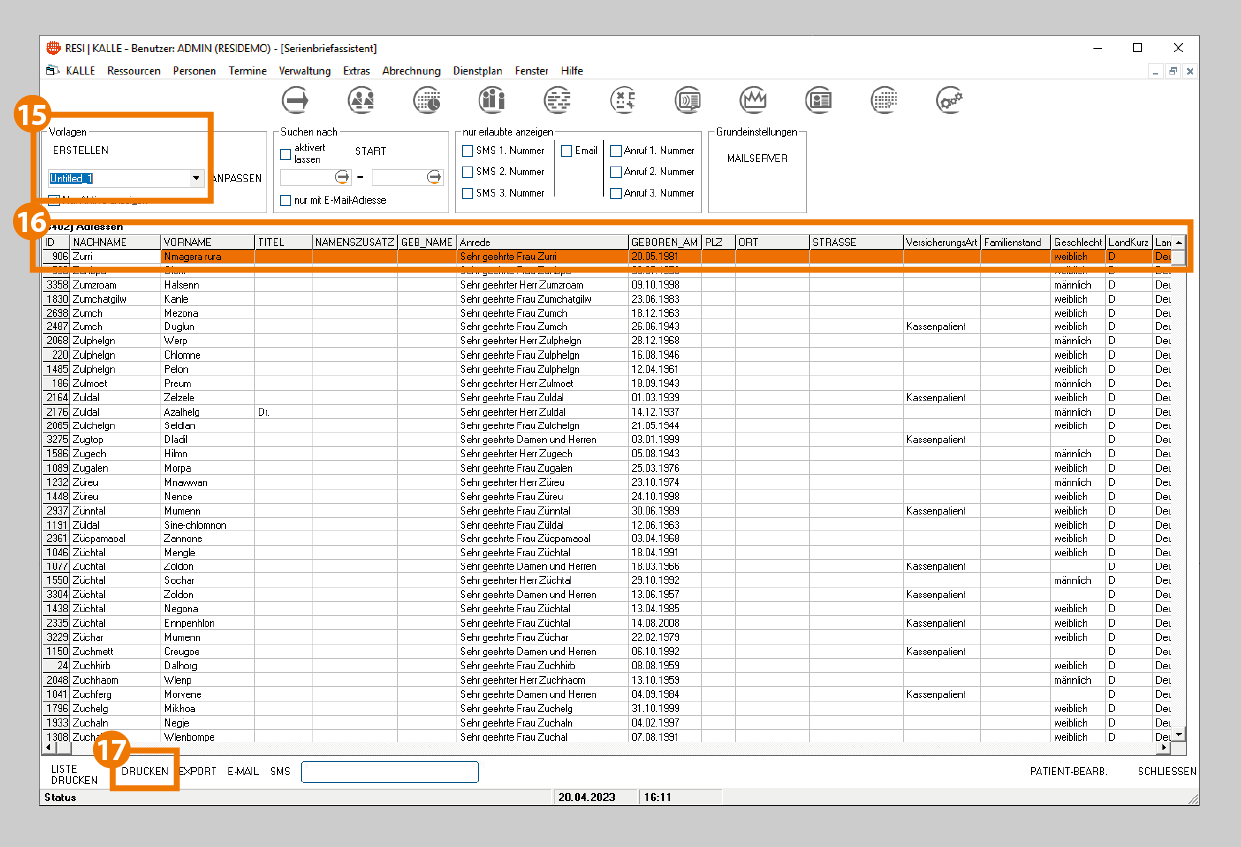Check the 'nur mit E-Mail-Adresse' option

tap(286, 200)
